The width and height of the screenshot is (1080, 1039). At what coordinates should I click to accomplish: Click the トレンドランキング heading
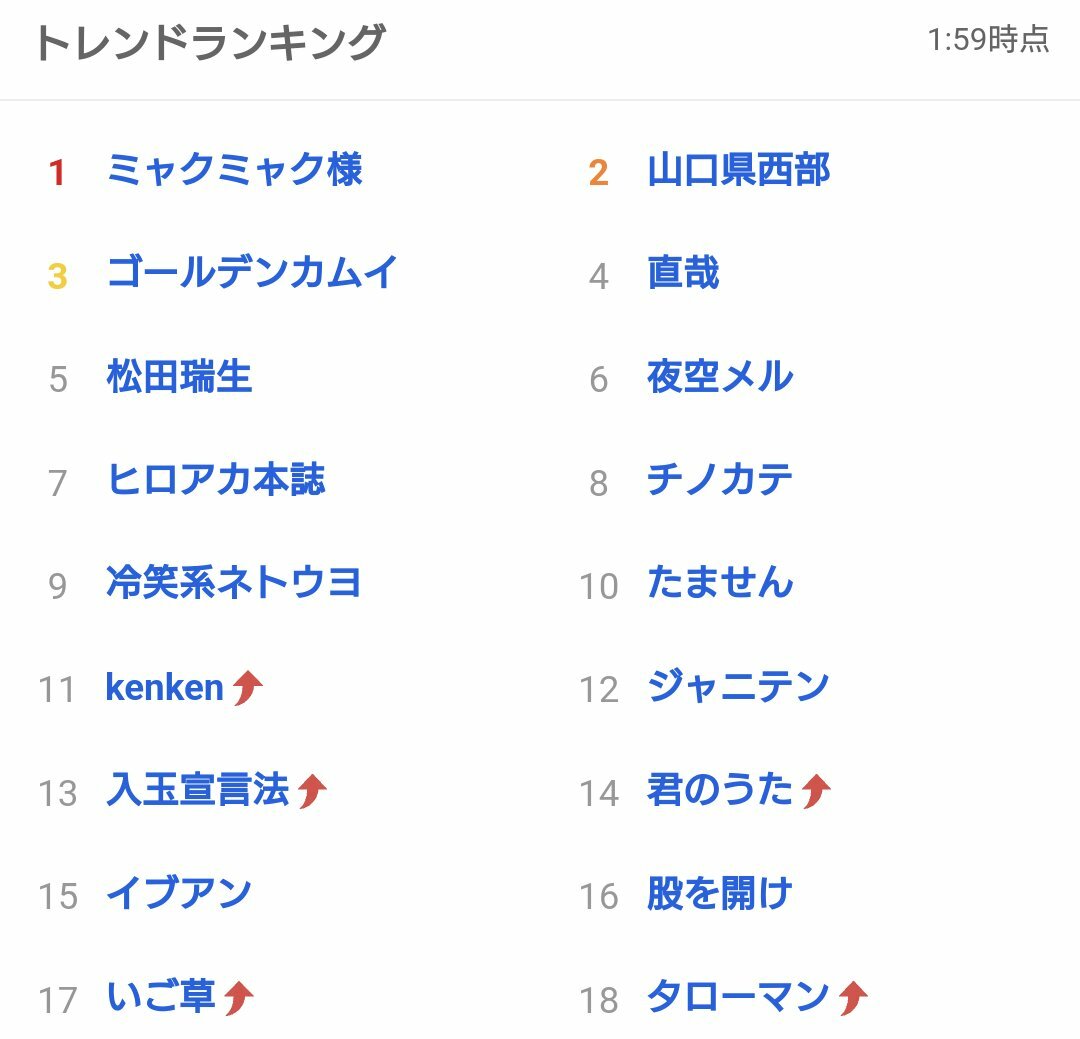[x=211, y=42]
